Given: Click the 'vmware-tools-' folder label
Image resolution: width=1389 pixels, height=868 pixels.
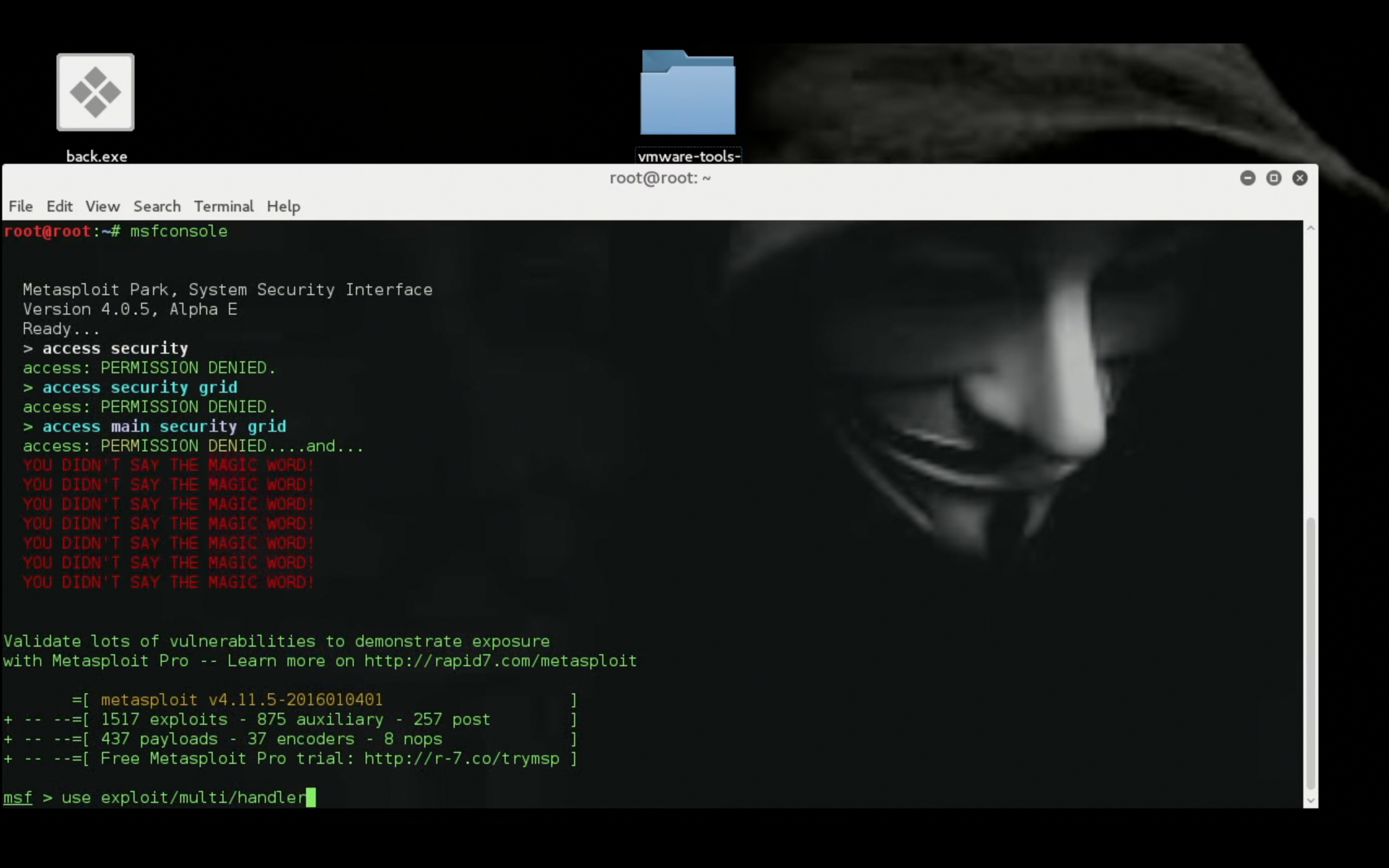Looking at the screenshot, I should [689, 156].
